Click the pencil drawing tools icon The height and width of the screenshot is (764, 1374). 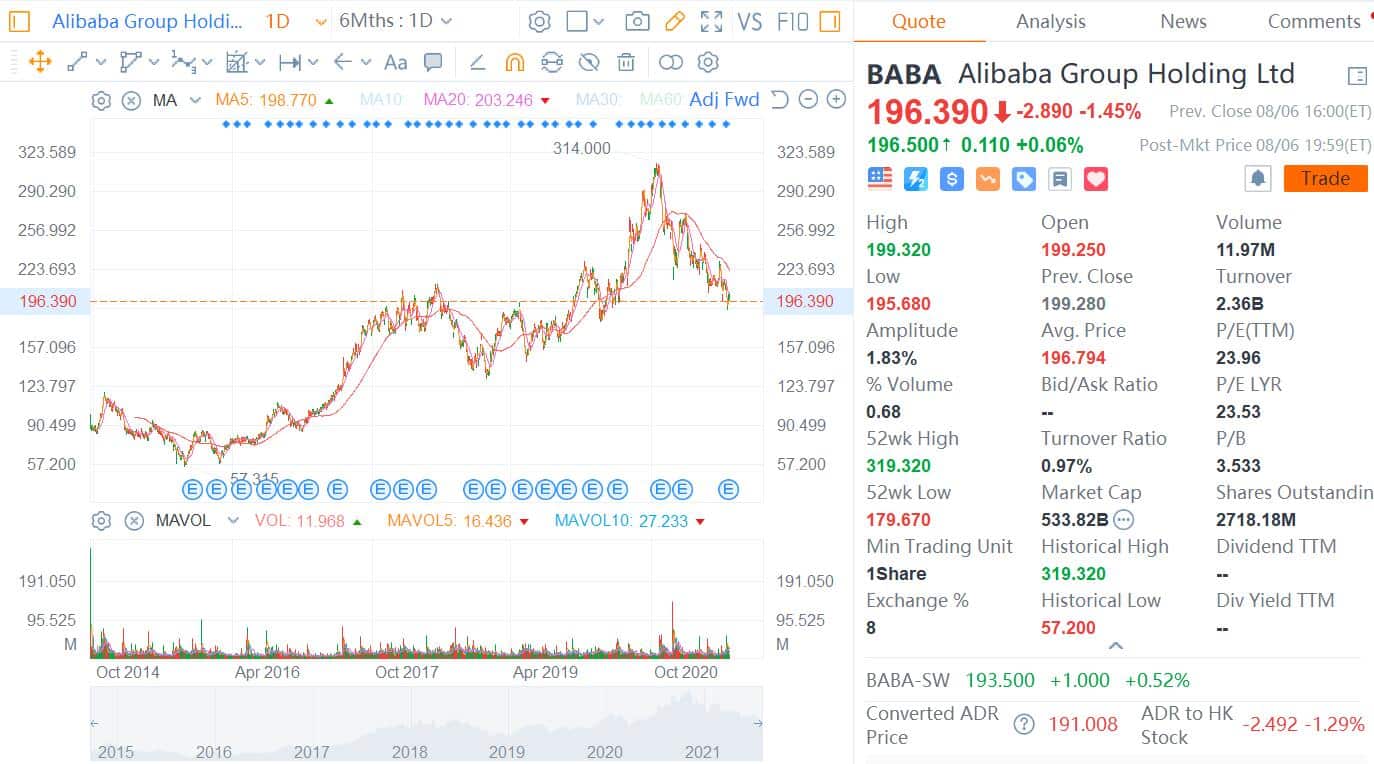coord(675,21)
